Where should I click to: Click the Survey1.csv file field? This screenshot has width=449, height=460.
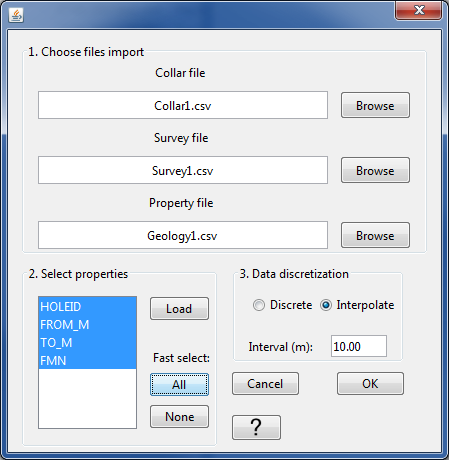click(183, 170)
